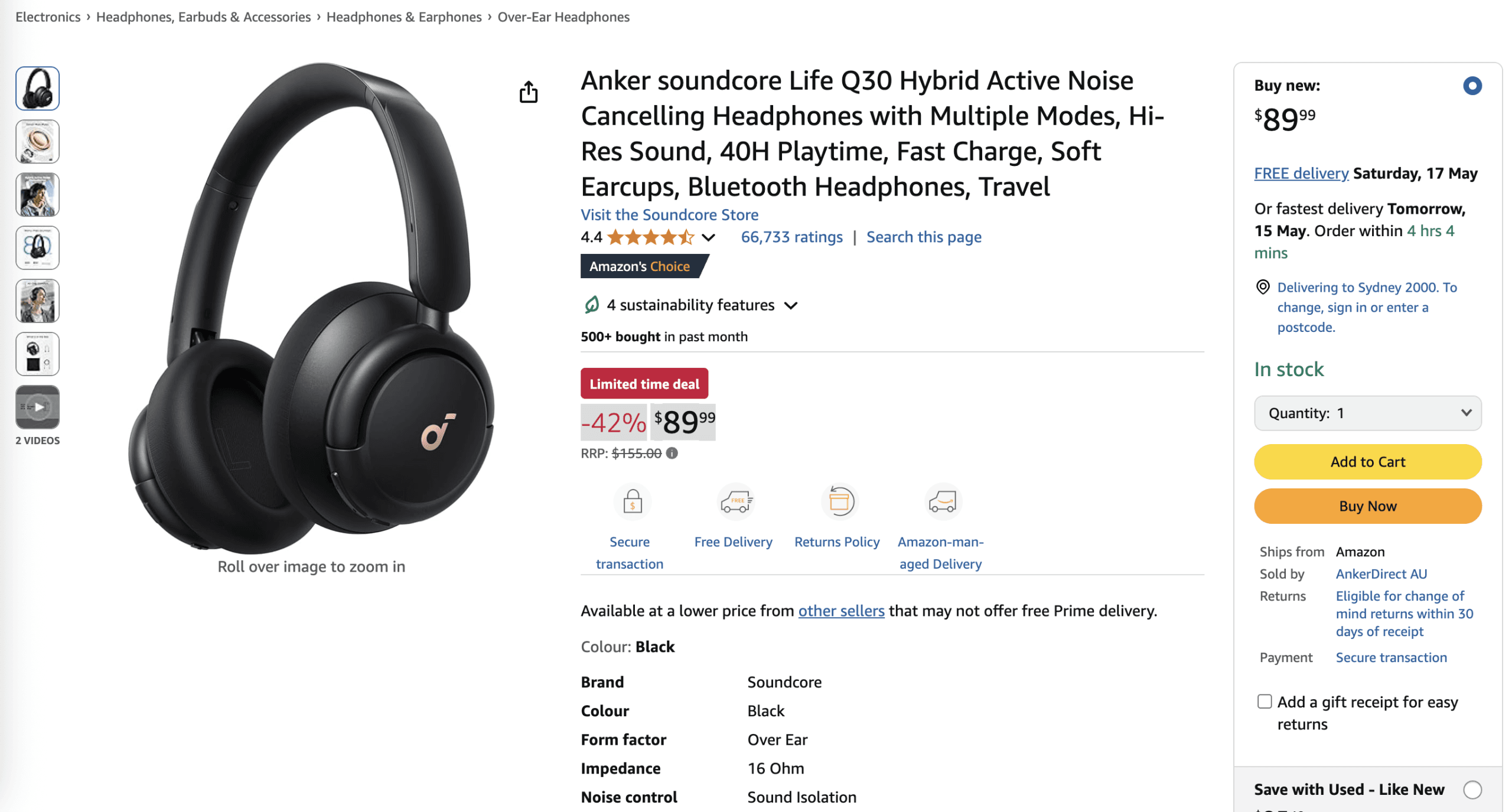Screen dimensions: 1512x812
Task: Click the share icon near product image
Action: point(528,92)
